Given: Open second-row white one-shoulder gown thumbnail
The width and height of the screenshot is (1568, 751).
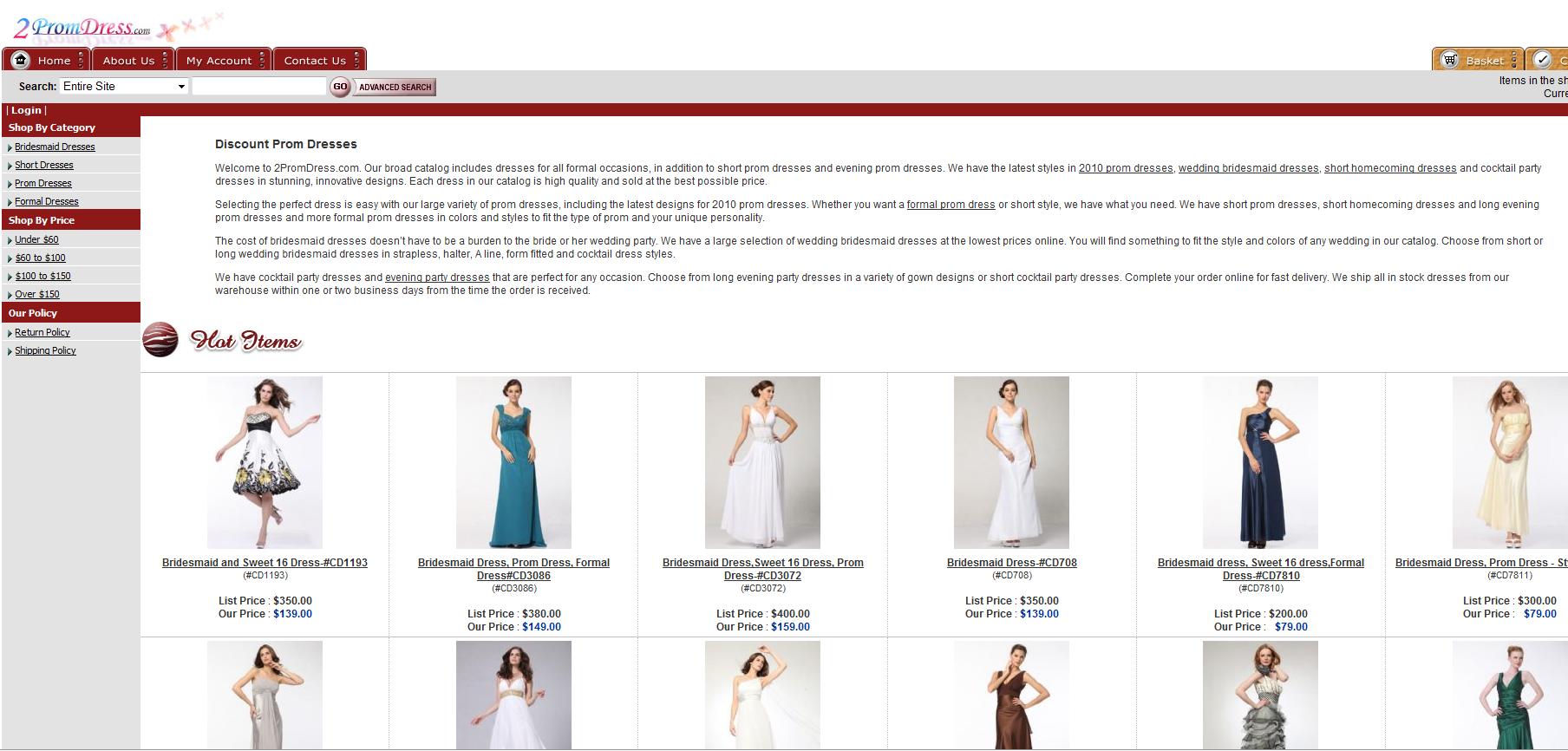Looking at the screenshot, I should pyautogui.click(x=762, y=695).
